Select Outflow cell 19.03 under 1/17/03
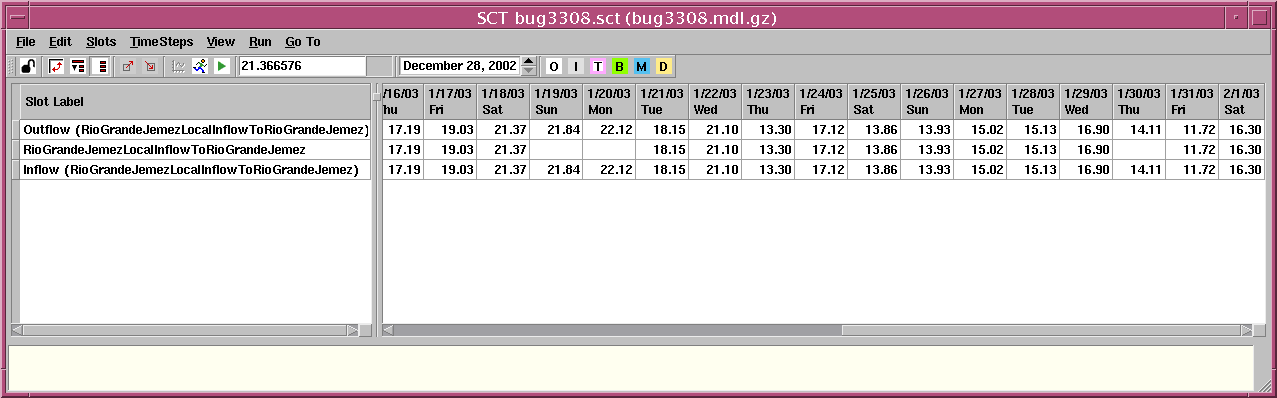This screenshot has width=1277, height=398. pos(449,130)
